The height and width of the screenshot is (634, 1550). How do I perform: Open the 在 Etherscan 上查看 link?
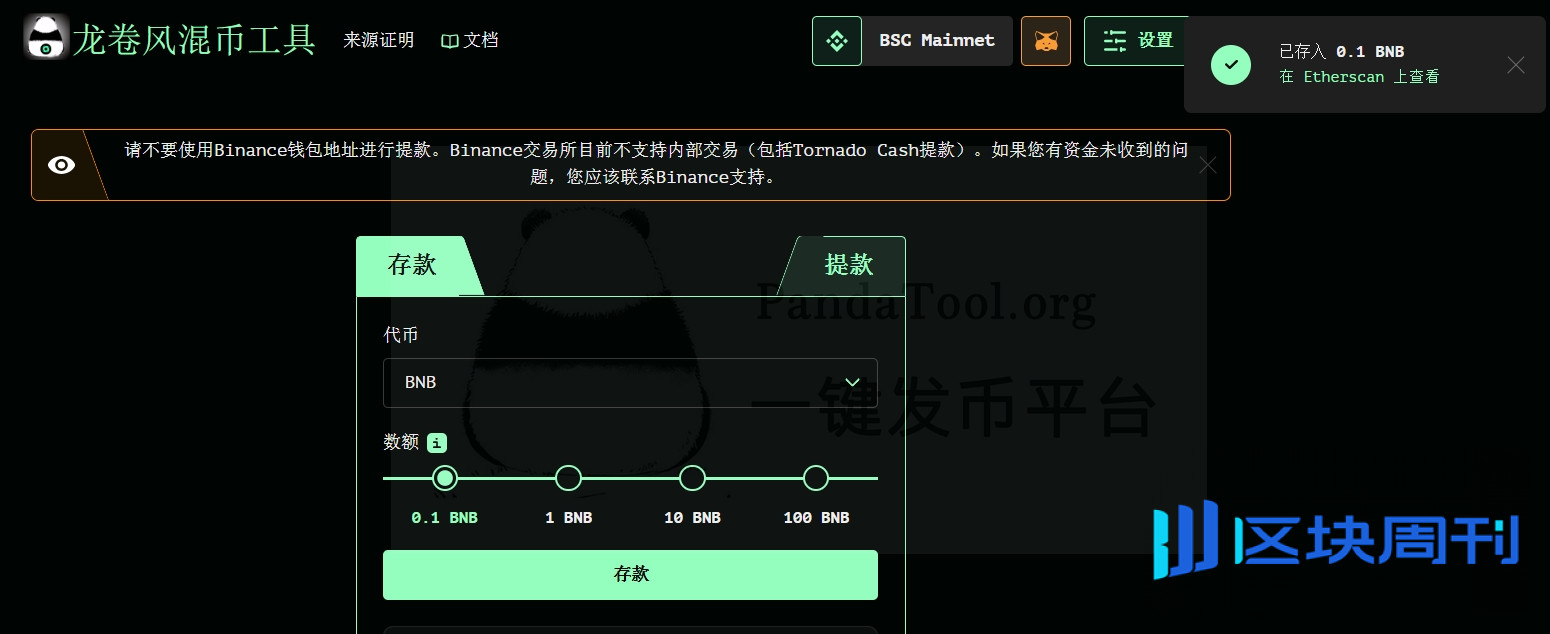pyautogui.click(x=1358, y=77)
